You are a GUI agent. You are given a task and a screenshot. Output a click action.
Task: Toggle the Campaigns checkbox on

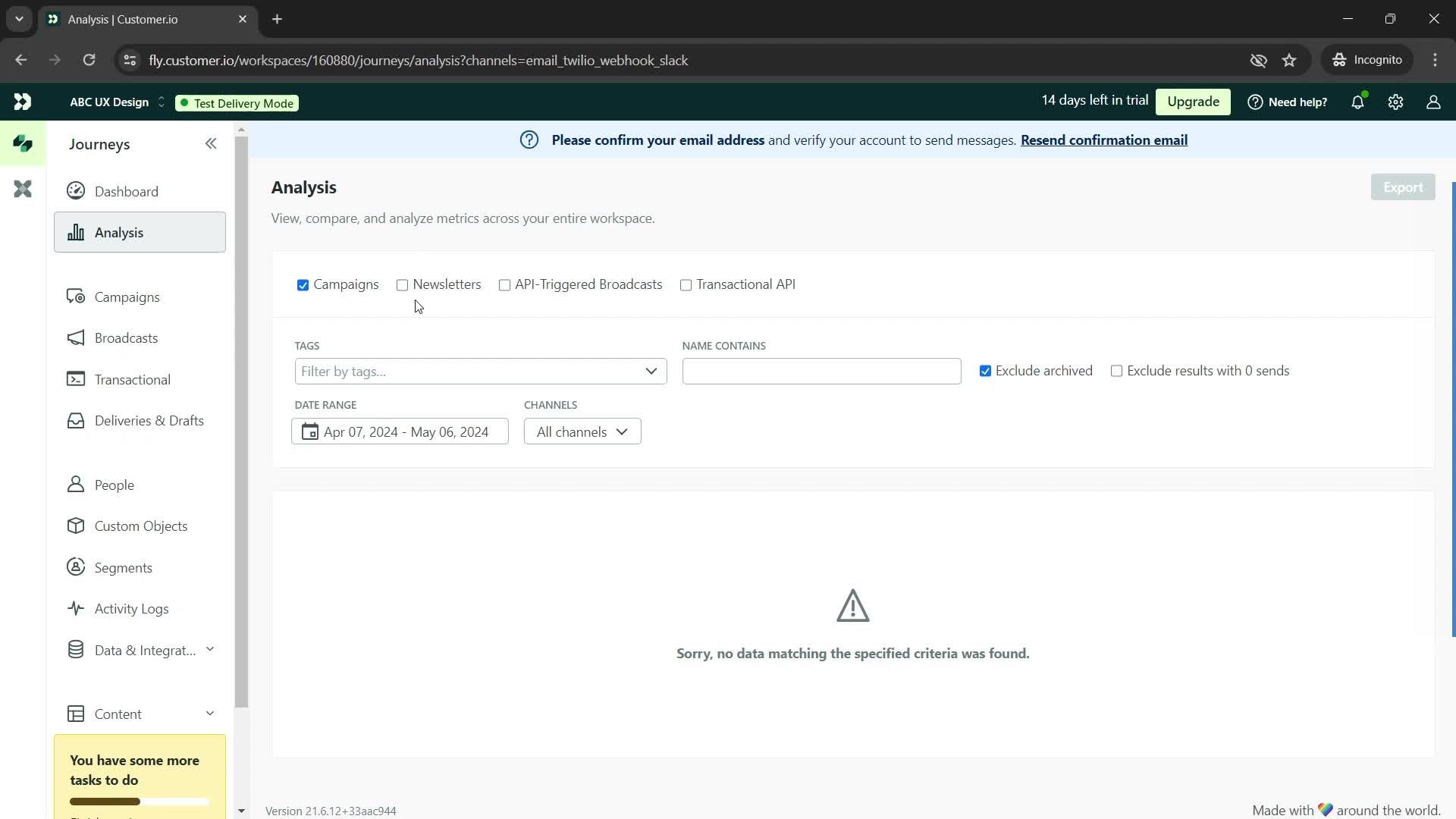[302, 284]
